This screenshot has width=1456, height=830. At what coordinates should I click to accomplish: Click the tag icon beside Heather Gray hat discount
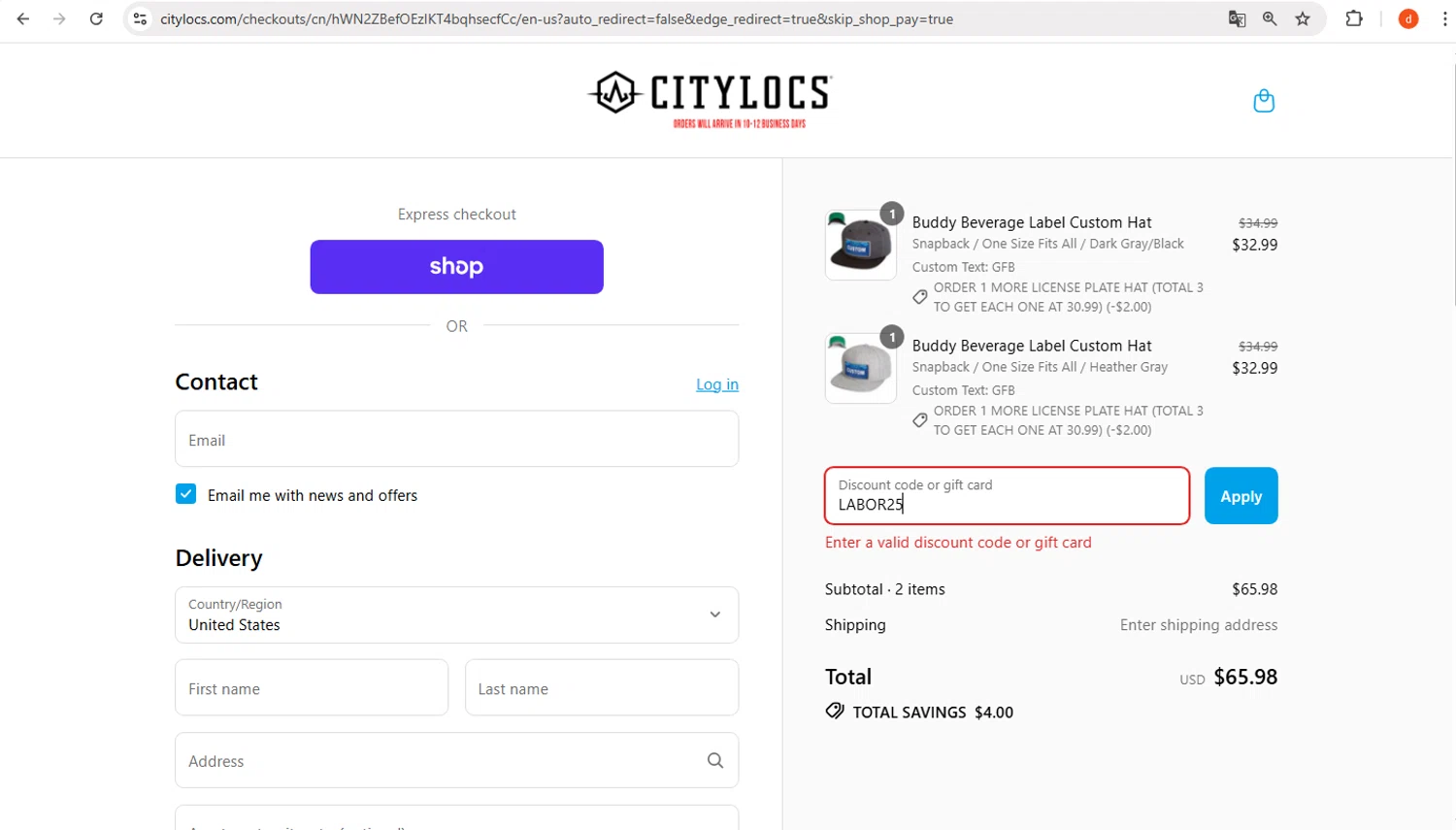(920, 420)
